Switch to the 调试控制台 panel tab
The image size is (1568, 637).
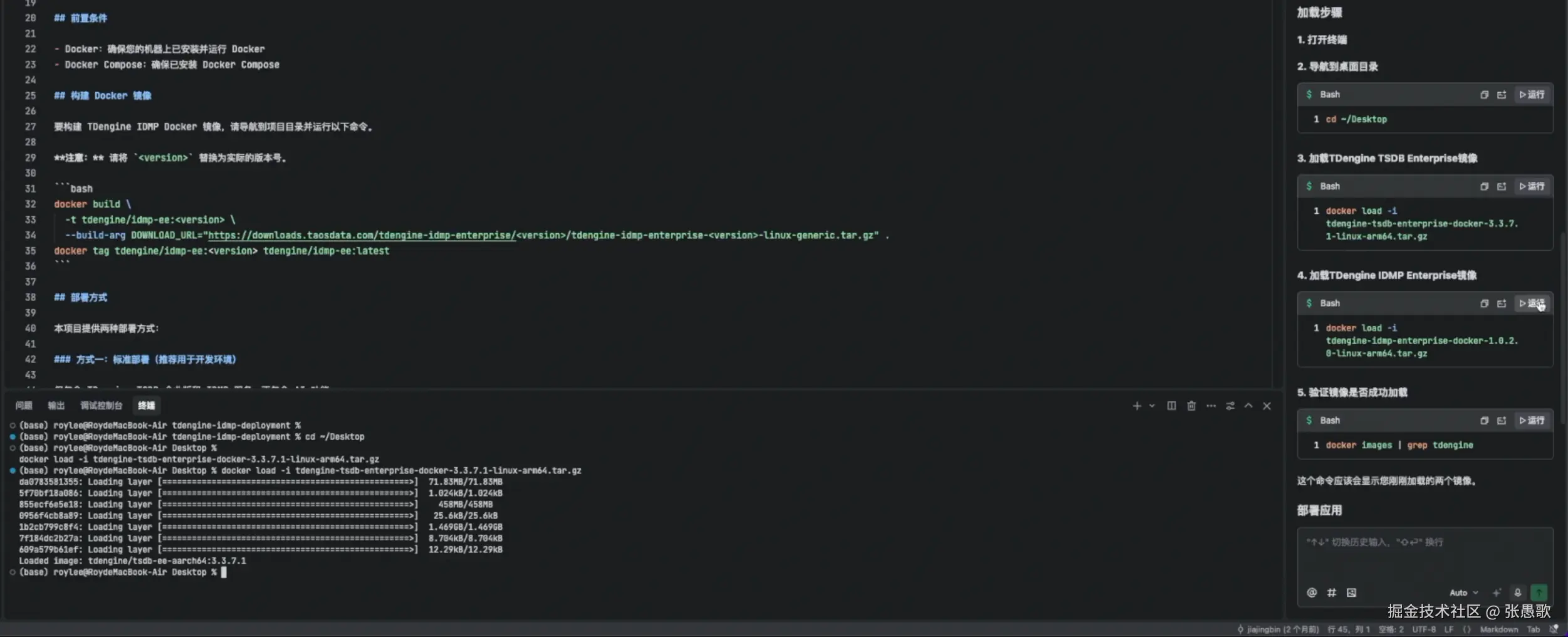pyautogui.click(x=101, y=406)
